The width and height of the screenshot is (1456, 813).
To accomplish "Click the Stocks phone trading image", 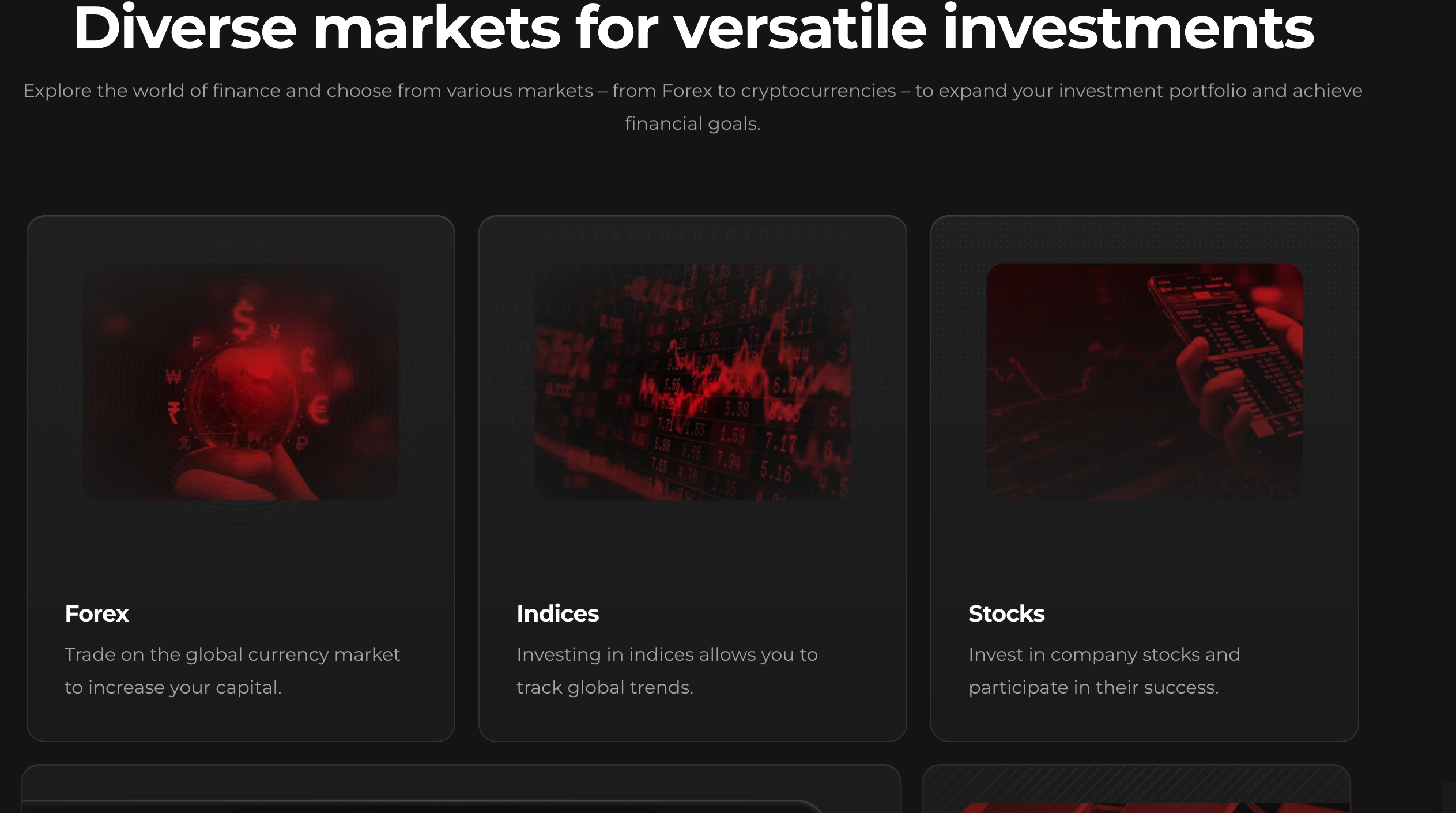I will [1144, 382].
